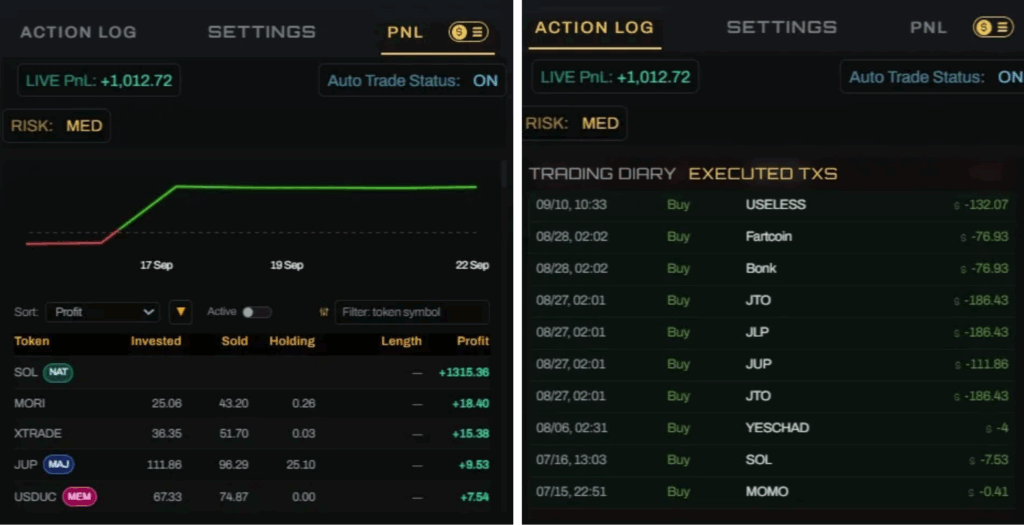
Task: Expand the RISK MED selector above the Trading Diary
Action: click(574, 123)
